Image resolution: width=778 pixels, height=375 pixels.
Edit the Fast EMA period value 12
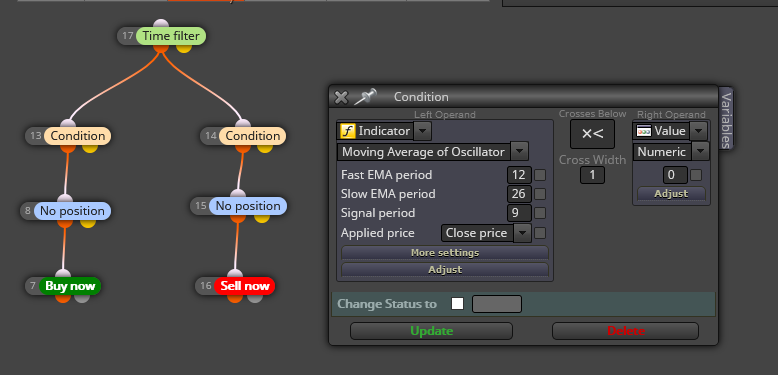(x=519, y=175)
